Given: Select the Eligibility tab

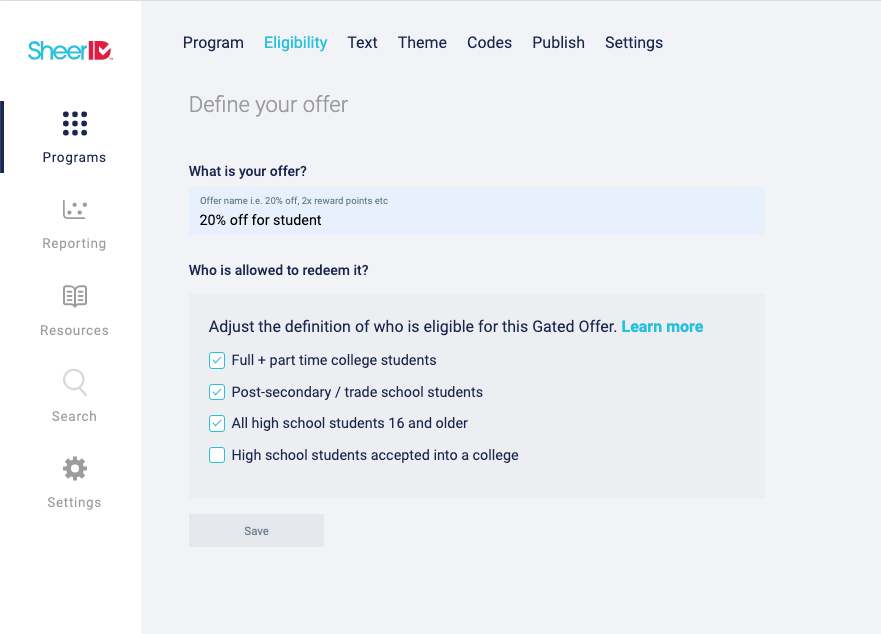Looking at the screenshot, I should pos(296,43).
